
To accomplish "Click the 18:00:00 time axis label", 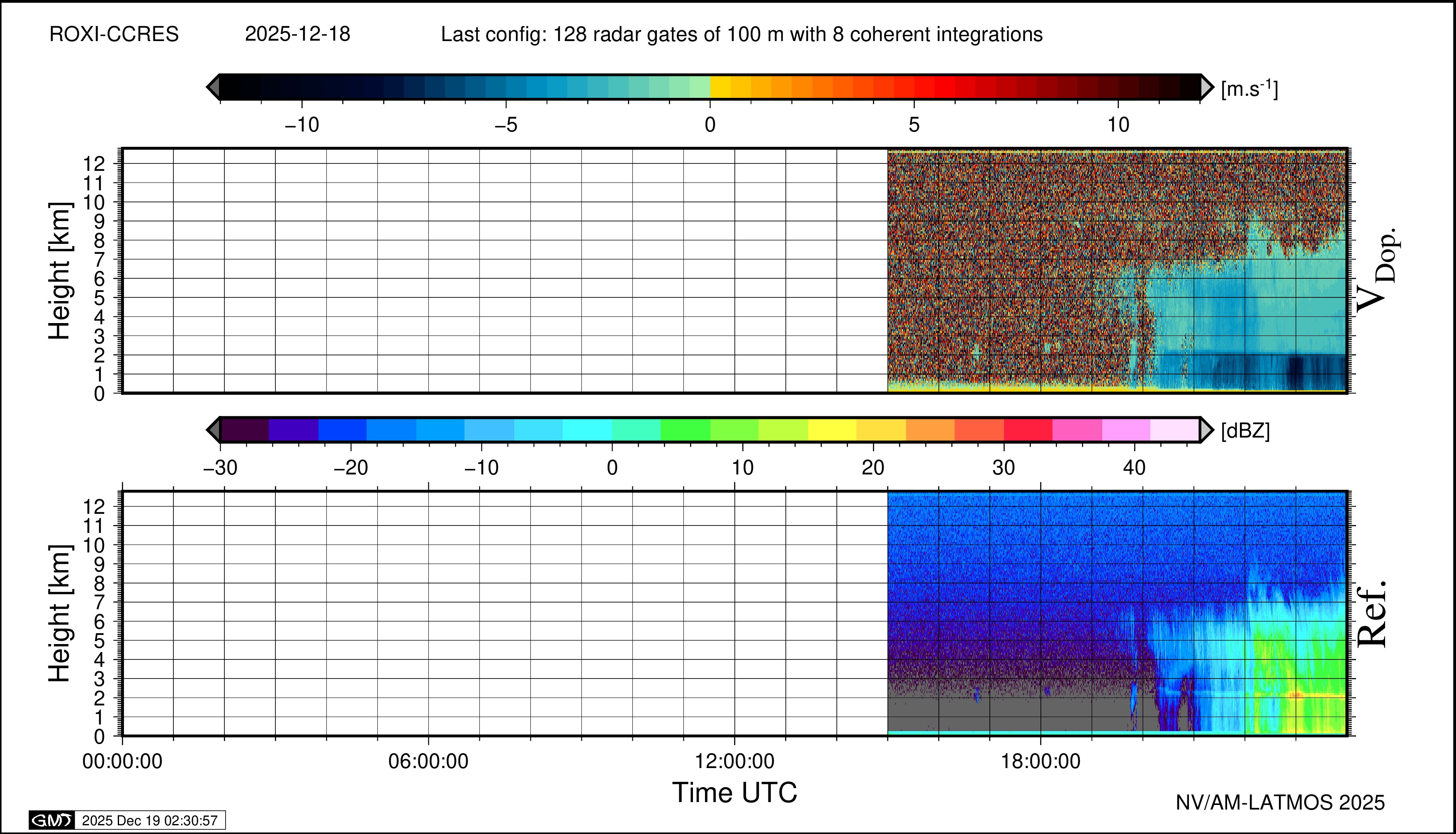I will (x=1040, y=761).
